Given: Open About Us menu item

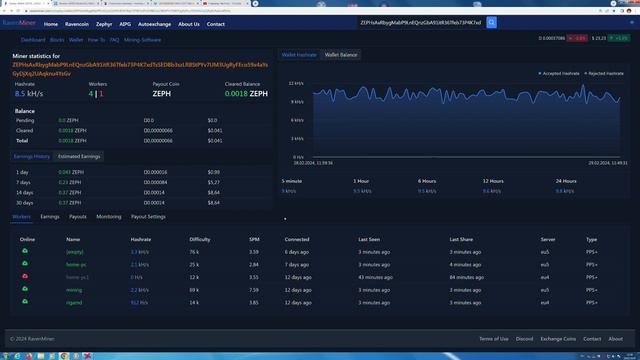Looking at the screenshot, I should click(x=189, y=24).
